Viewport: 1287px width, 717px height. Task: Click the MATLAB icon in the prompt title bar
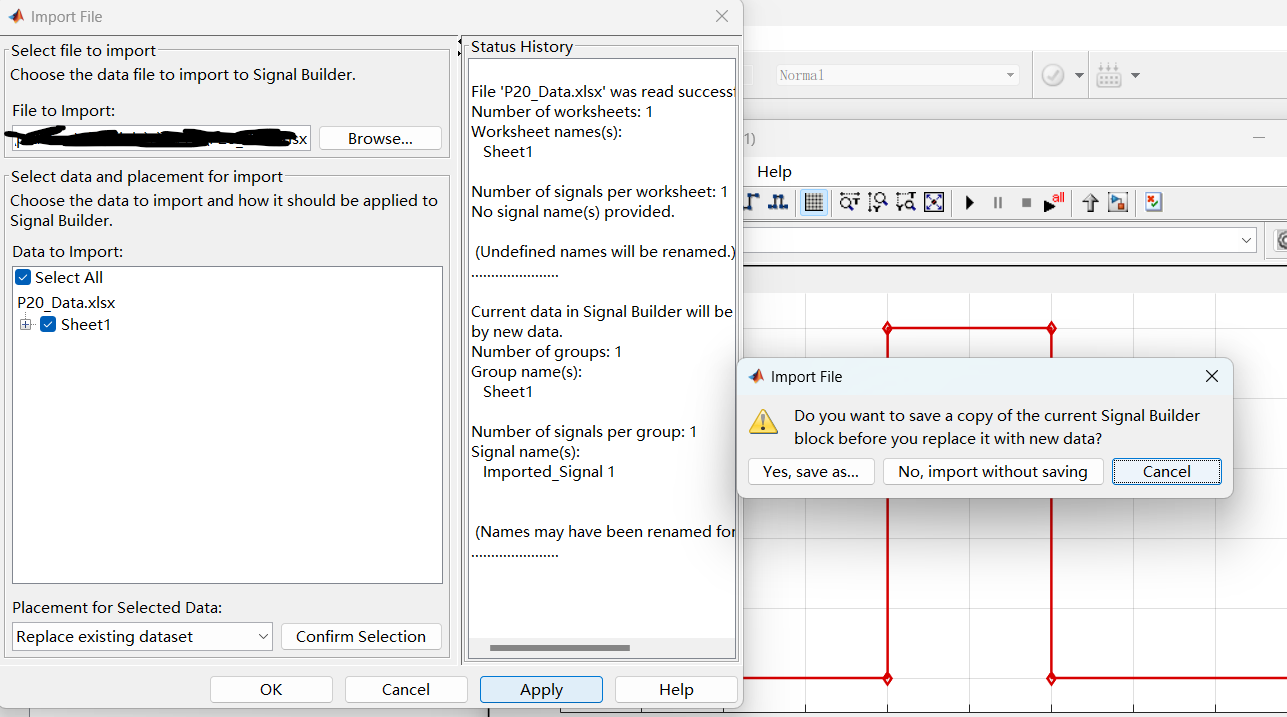pyautogui.click(x=756, y=377)
